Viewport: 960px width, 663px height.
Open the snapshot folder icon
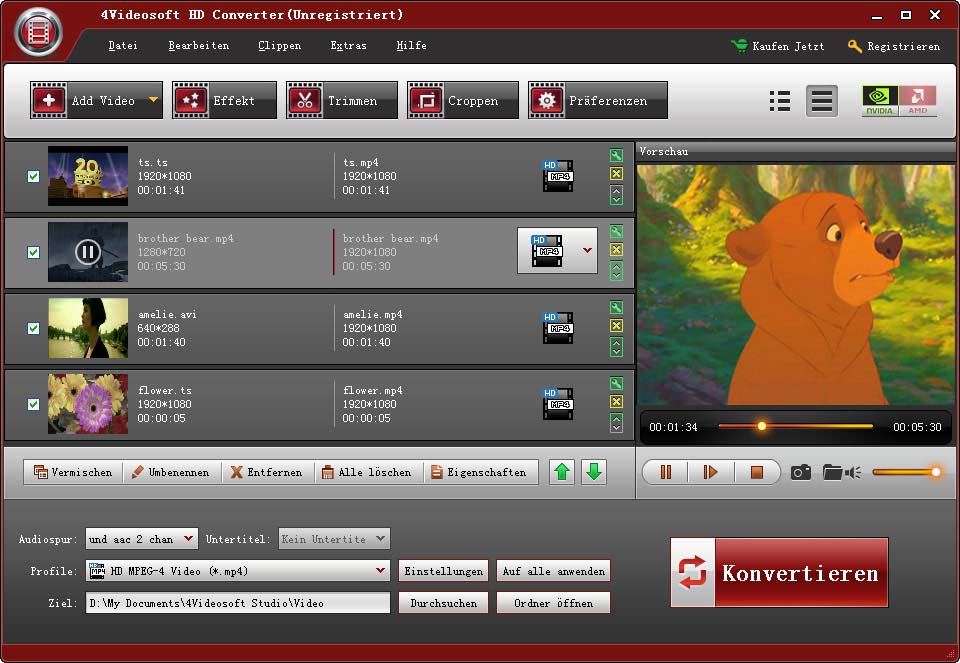tap(833, 472)
